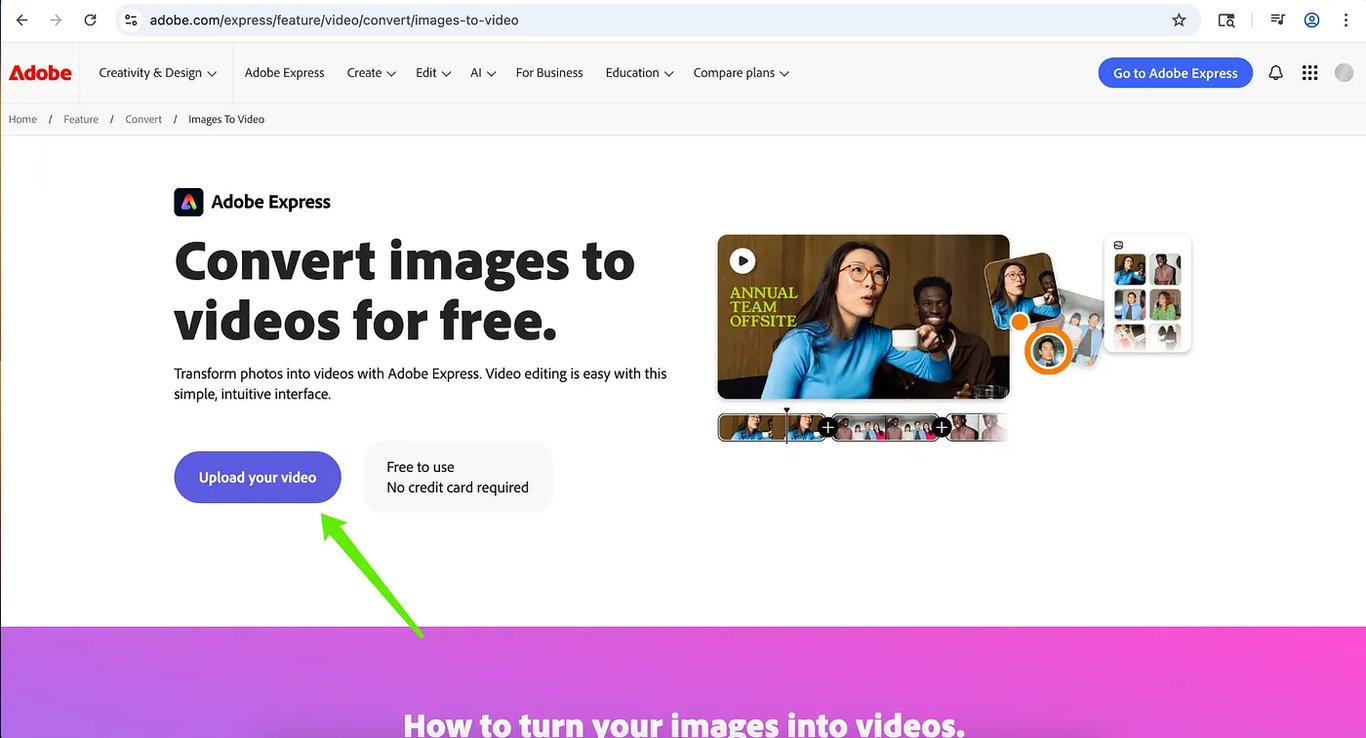
Task: Click the orange-ringed circular portrait
Action: (x=1048, y=350)
